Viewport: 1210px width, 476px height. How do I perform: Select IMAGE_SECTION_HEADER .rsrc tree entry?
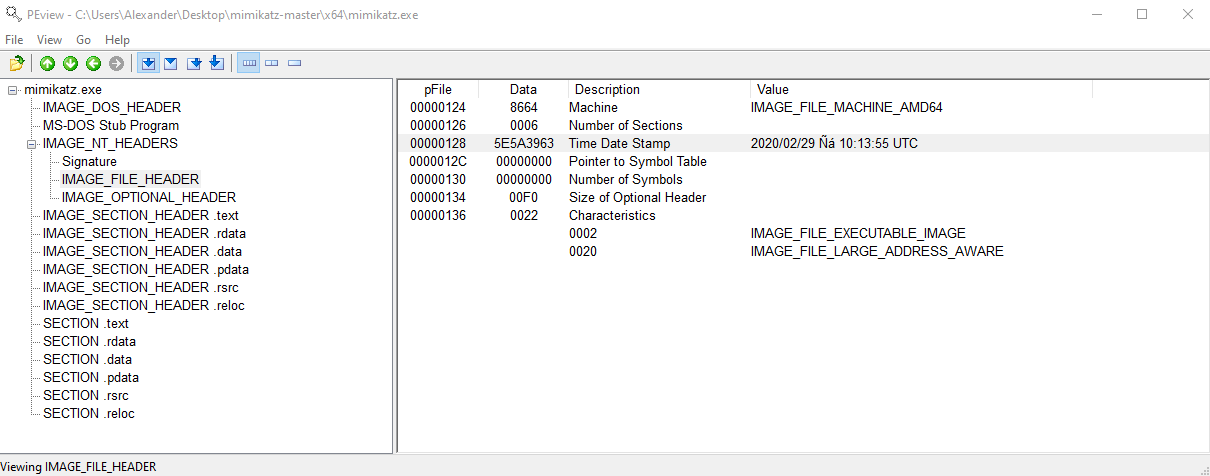tap(141, 287)
